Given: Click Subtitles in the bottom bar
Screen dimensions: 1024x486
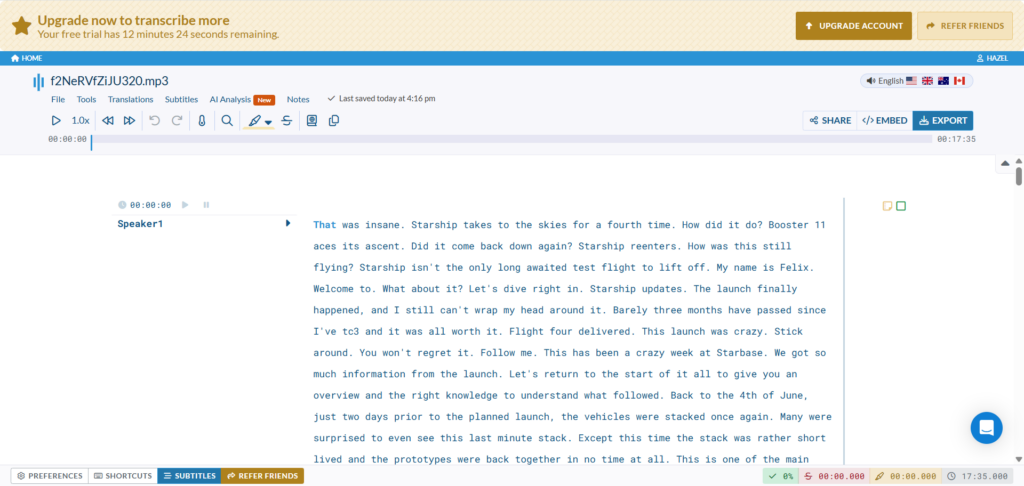Looking at the screenshot, I should click(x=189, y=476).
